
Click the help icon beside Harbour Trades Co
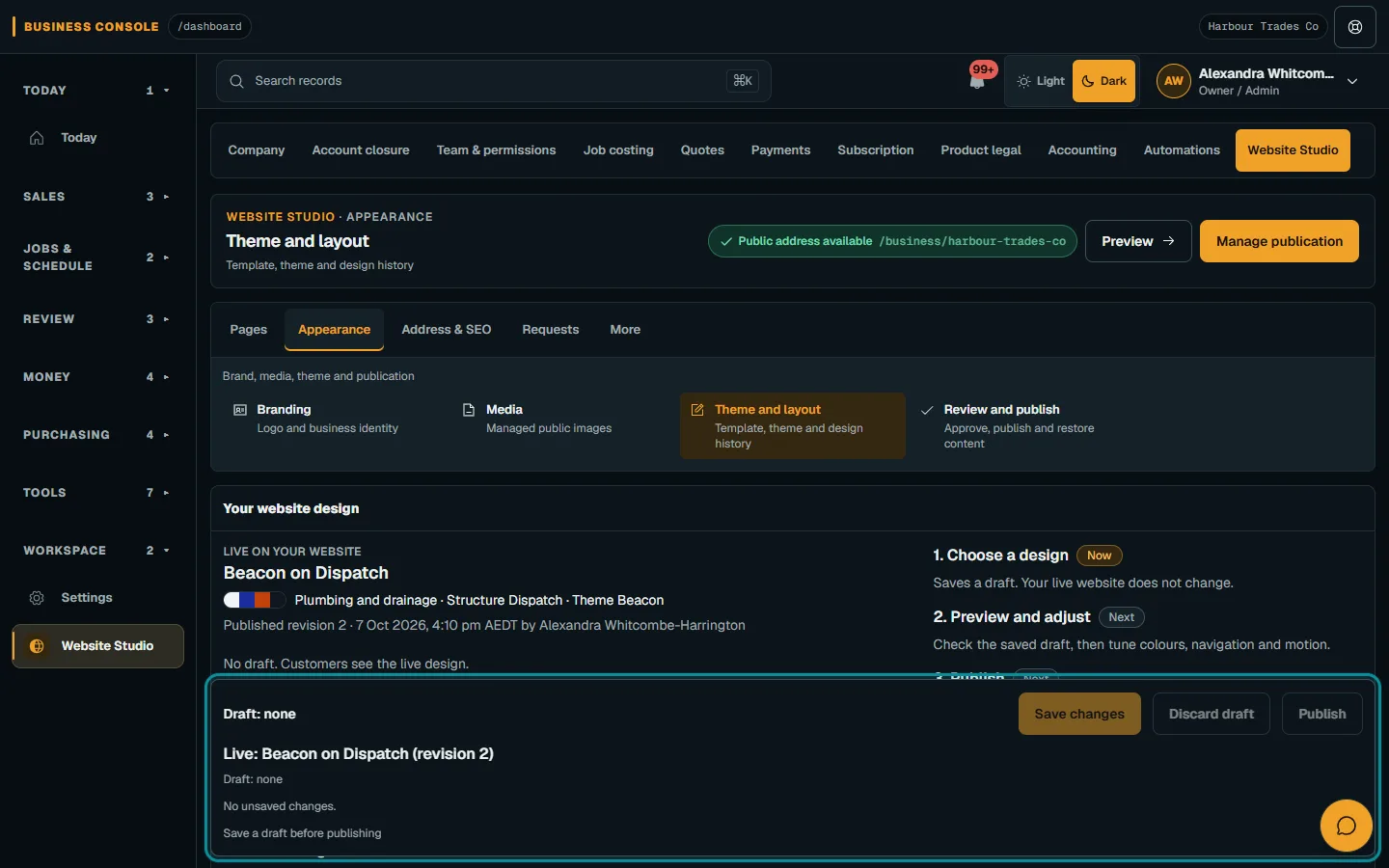[1355, 27]
